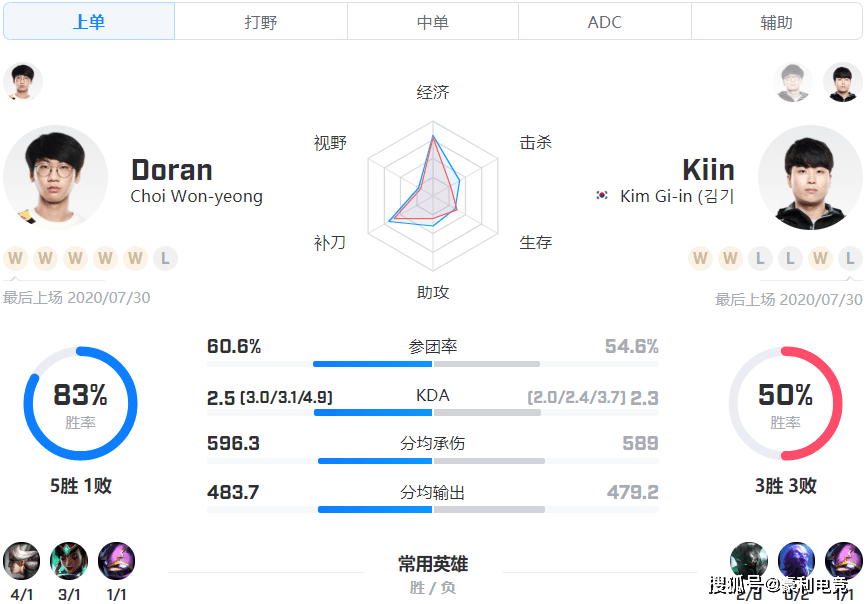Open the champion icon showing 3/1 record
The height and width of the screenshot is (604, 867).
pyautogui.click(x=69, y=561)
